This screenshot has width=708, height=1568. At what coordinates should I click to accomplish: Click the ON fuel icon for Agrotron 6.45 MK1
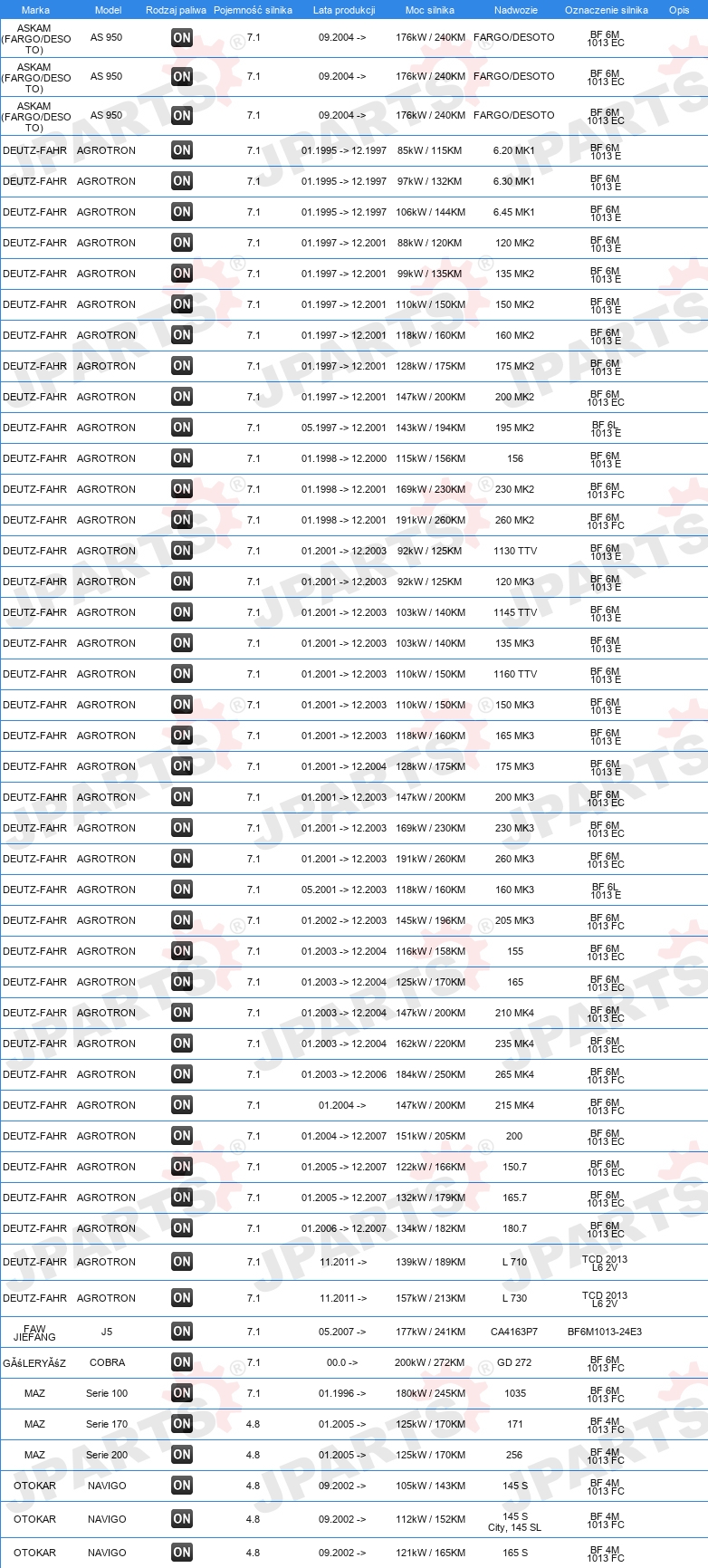point(182,212)
